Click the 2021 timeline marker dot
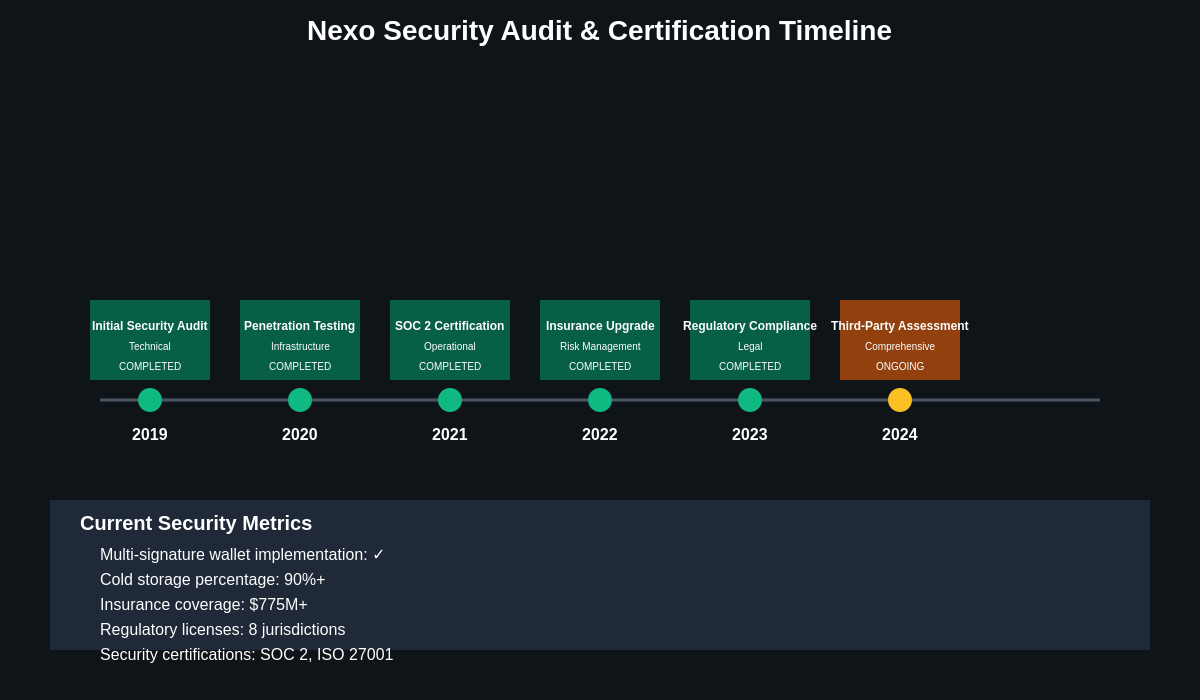 [450, 400]
